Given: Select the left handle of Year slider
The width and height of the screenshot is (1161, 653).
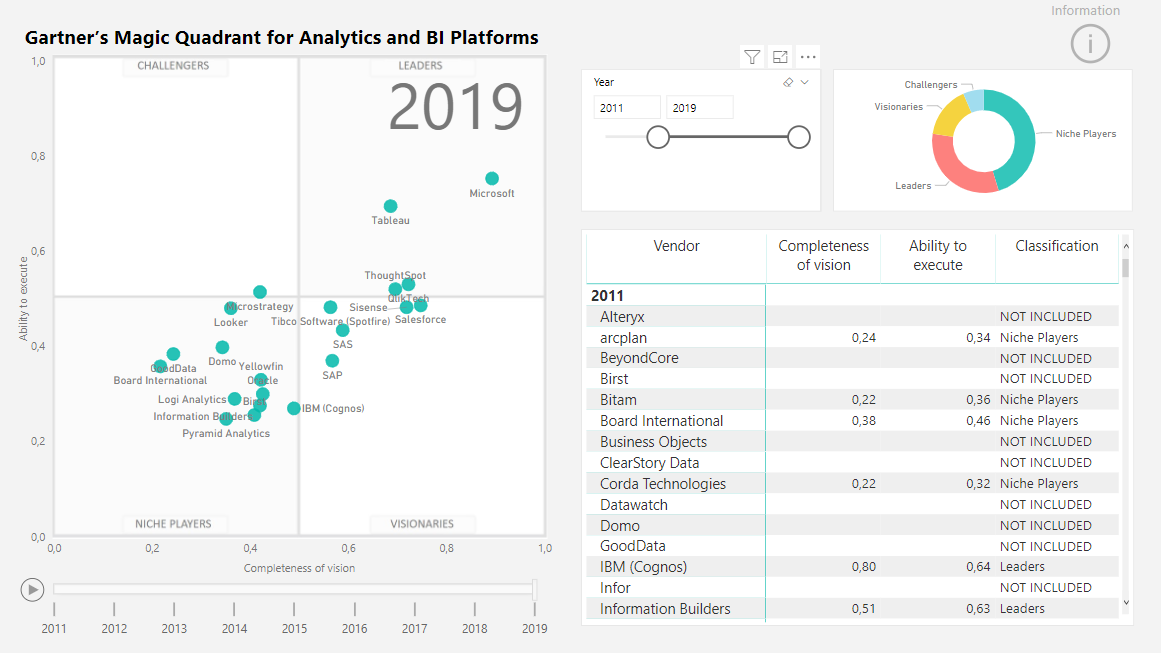Looking at the screenshot, I should tap(658, 137).
